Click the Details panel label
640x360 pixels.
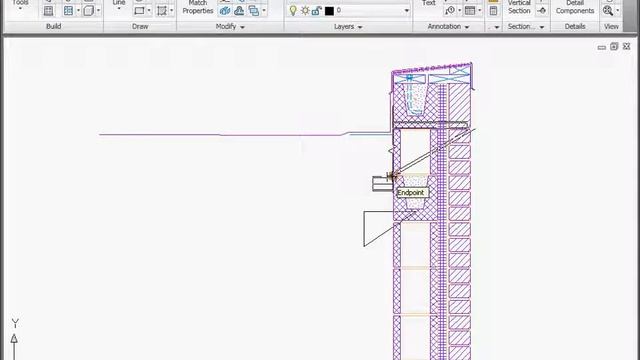[575, 26]
